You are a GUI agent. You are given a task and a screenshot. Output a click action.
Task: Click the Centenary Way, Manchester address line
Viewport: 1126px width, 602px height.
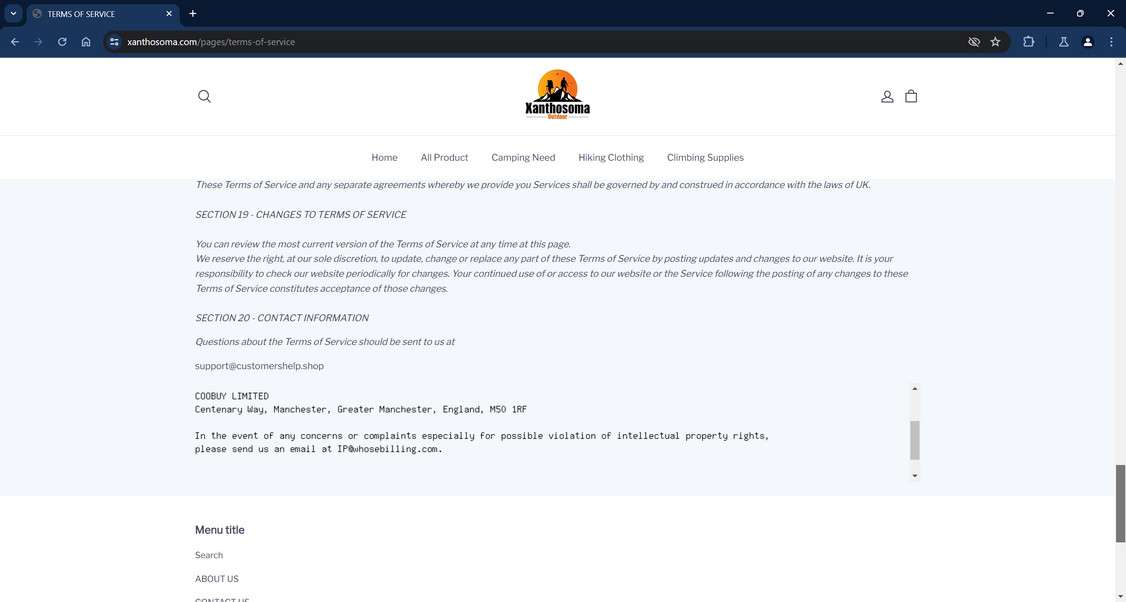[x=360, y=409]
